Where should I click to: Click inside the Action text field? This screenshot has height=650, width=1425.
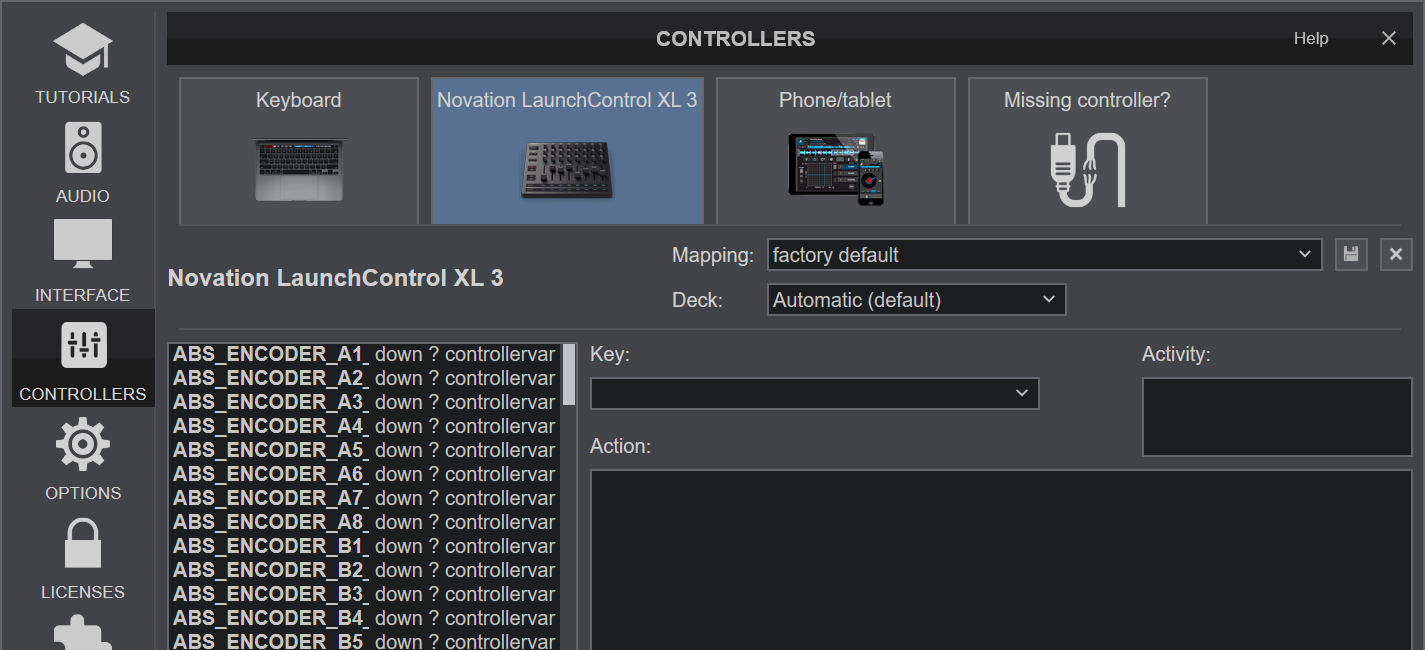(x=1000, y=558)
